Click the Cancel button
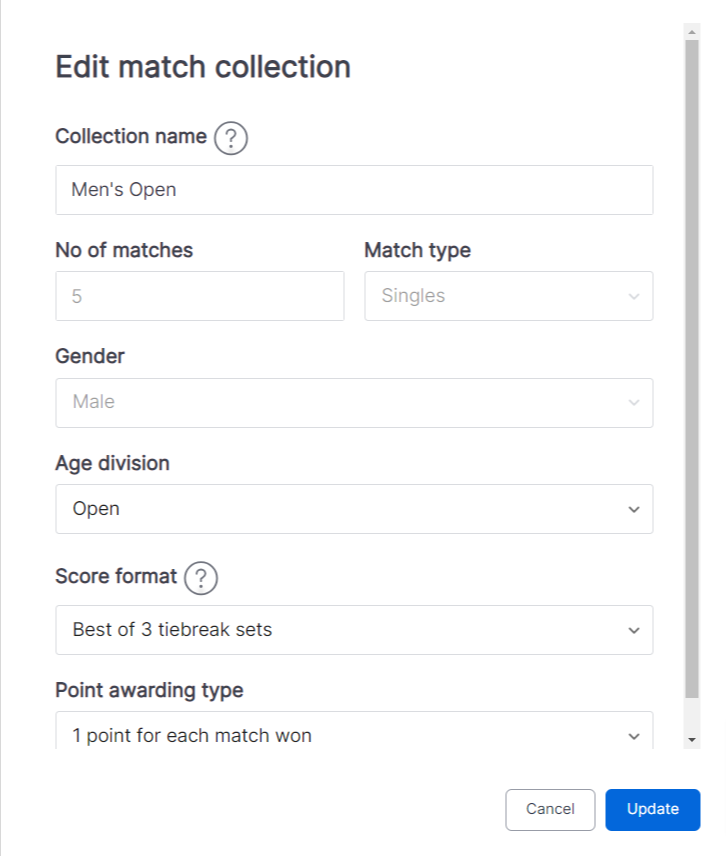The width and height of the screenshot is (726, 856). click(x=550, y=810)
